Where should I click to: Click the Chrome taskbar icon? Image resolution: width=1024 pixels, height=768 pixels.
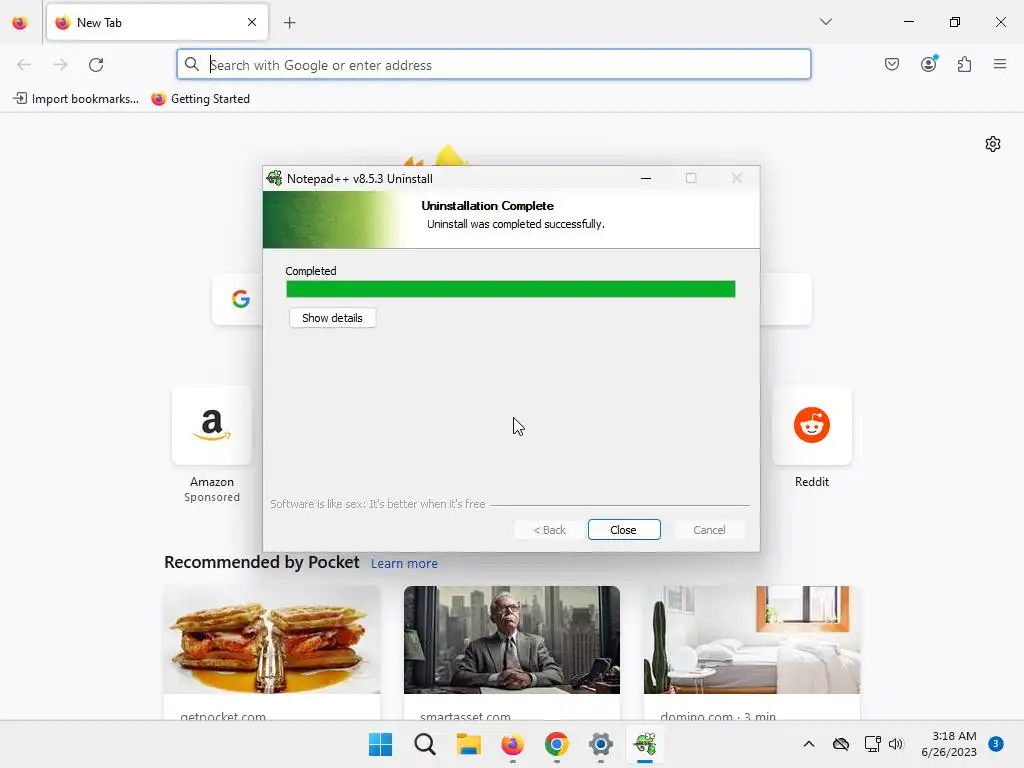coord(556,744)
